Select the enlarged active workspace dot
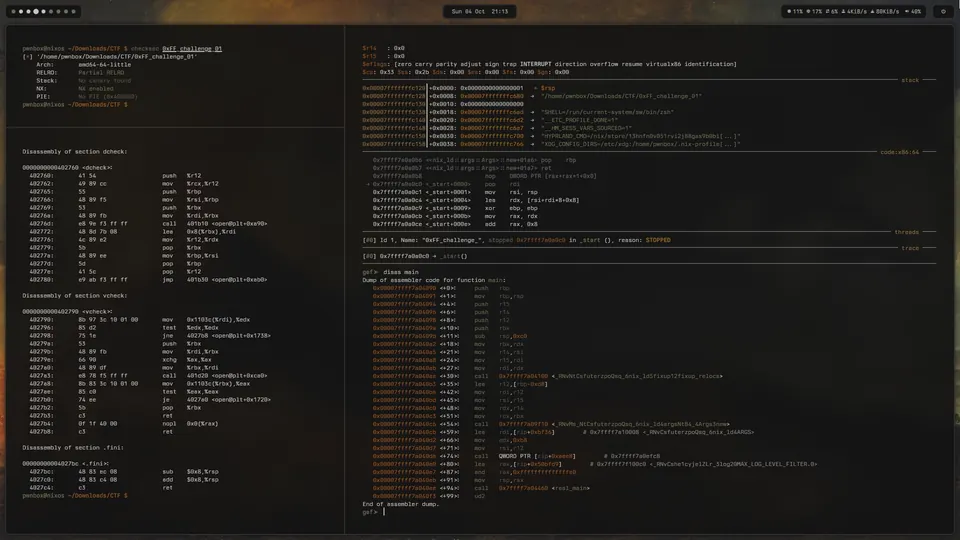Image resolution: width=960 pixels, height=540 pixels. [x=36, y=12]
